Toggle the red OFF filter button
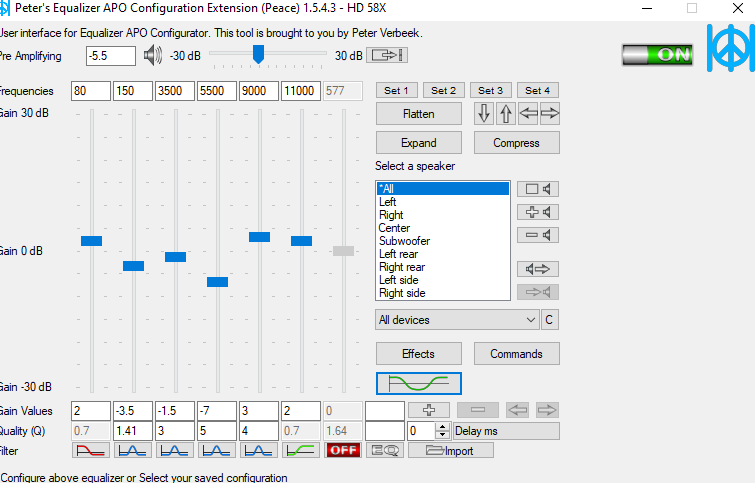The height and width of the screenshot is (483, 755). (343, 451)
